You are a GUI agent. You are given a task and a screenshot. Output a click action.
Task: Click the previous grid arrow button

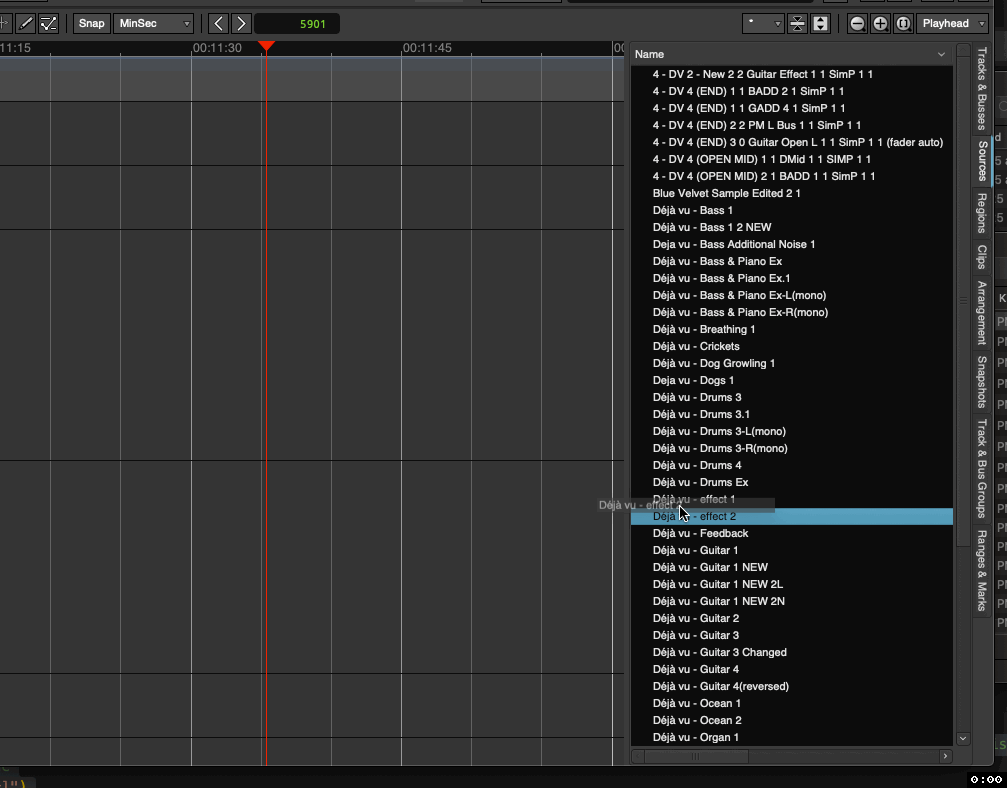tap(218, 23)
